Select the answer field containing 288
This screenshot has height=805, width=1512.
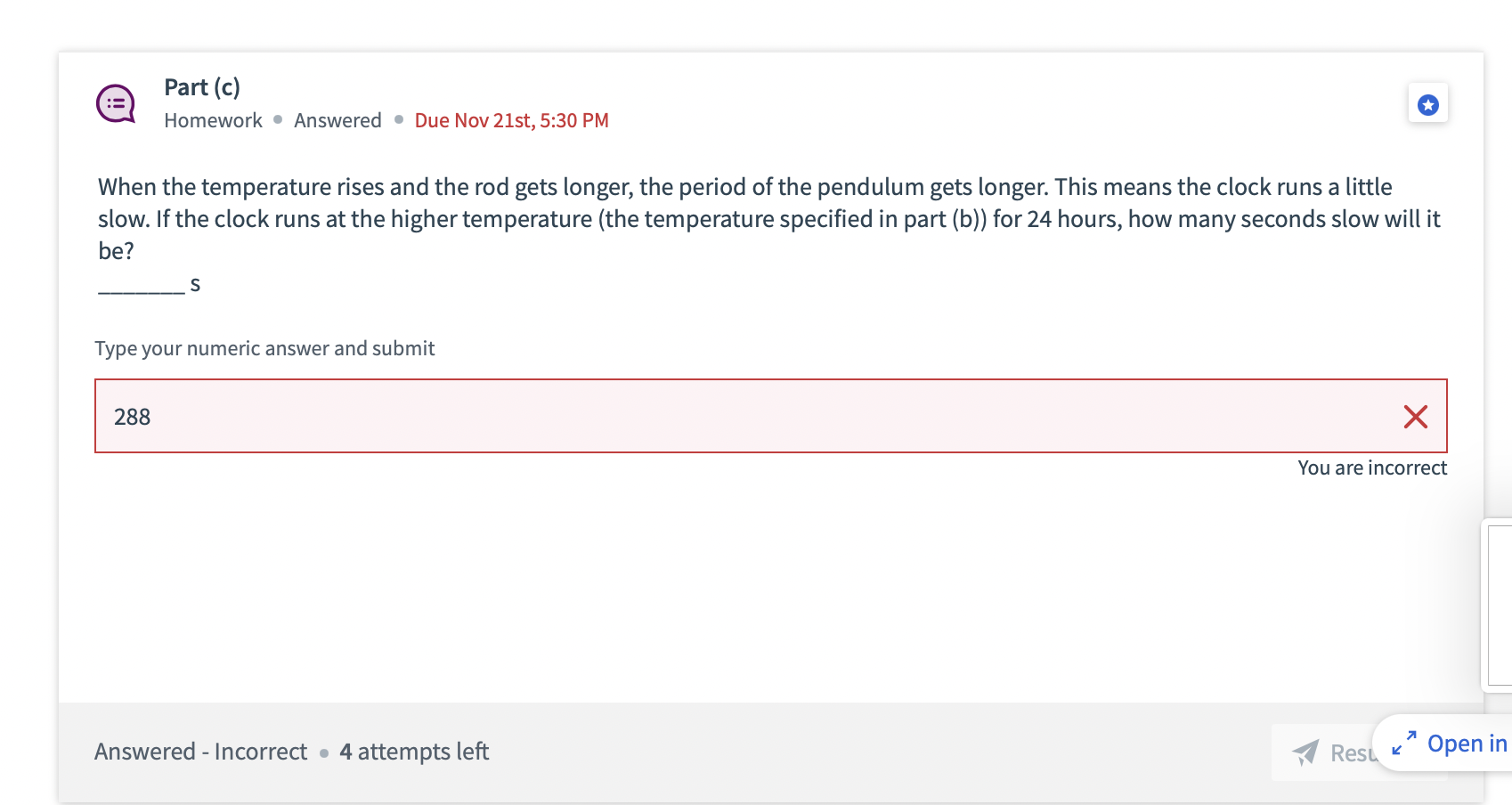pos(623,416)
